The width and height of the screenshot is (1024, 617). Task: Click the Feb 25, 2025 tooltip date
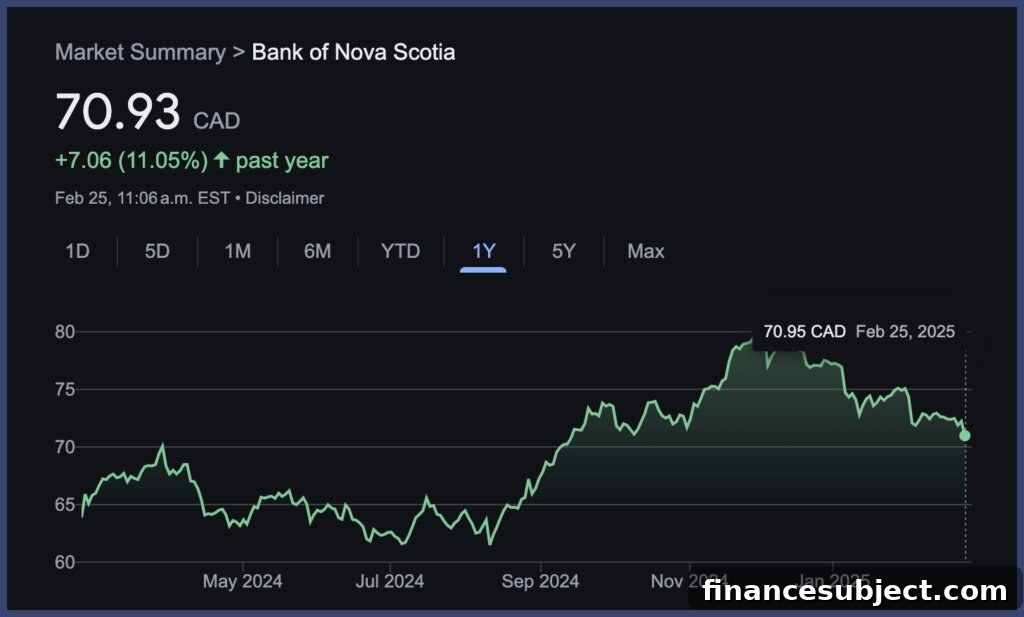(905, 332)
